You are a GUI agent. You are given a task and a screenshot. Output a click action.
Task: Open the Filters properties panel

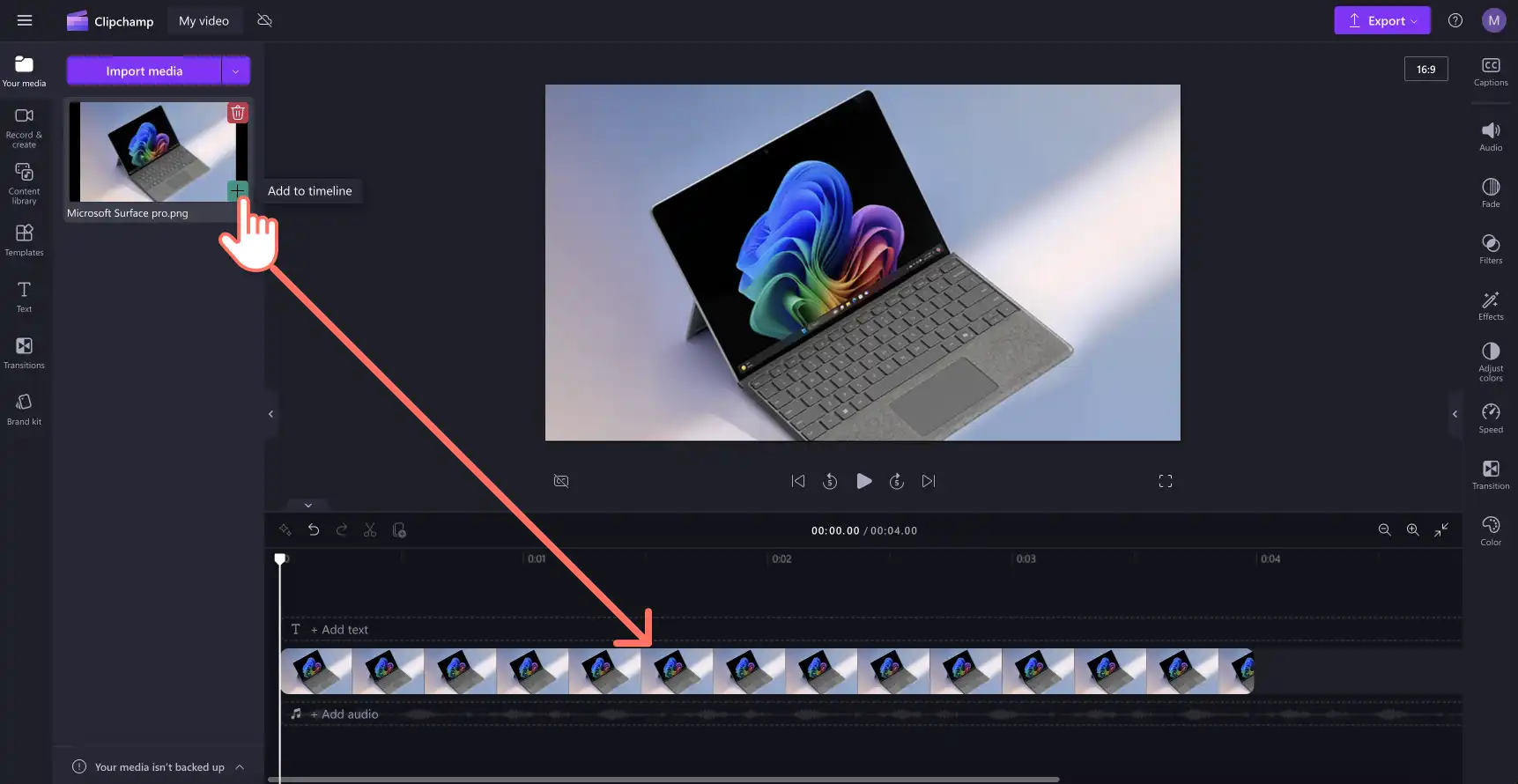tap(1491, 249)
